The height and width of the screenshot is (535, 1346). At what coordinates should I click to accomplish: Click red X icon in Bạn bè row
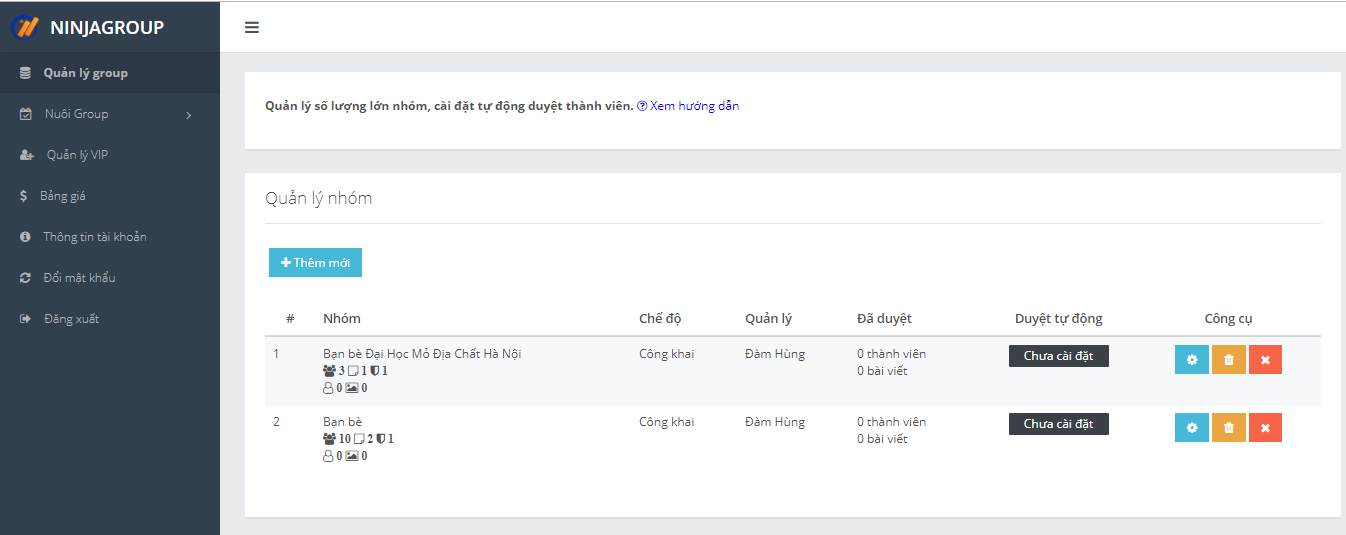tap(1265, 427)
